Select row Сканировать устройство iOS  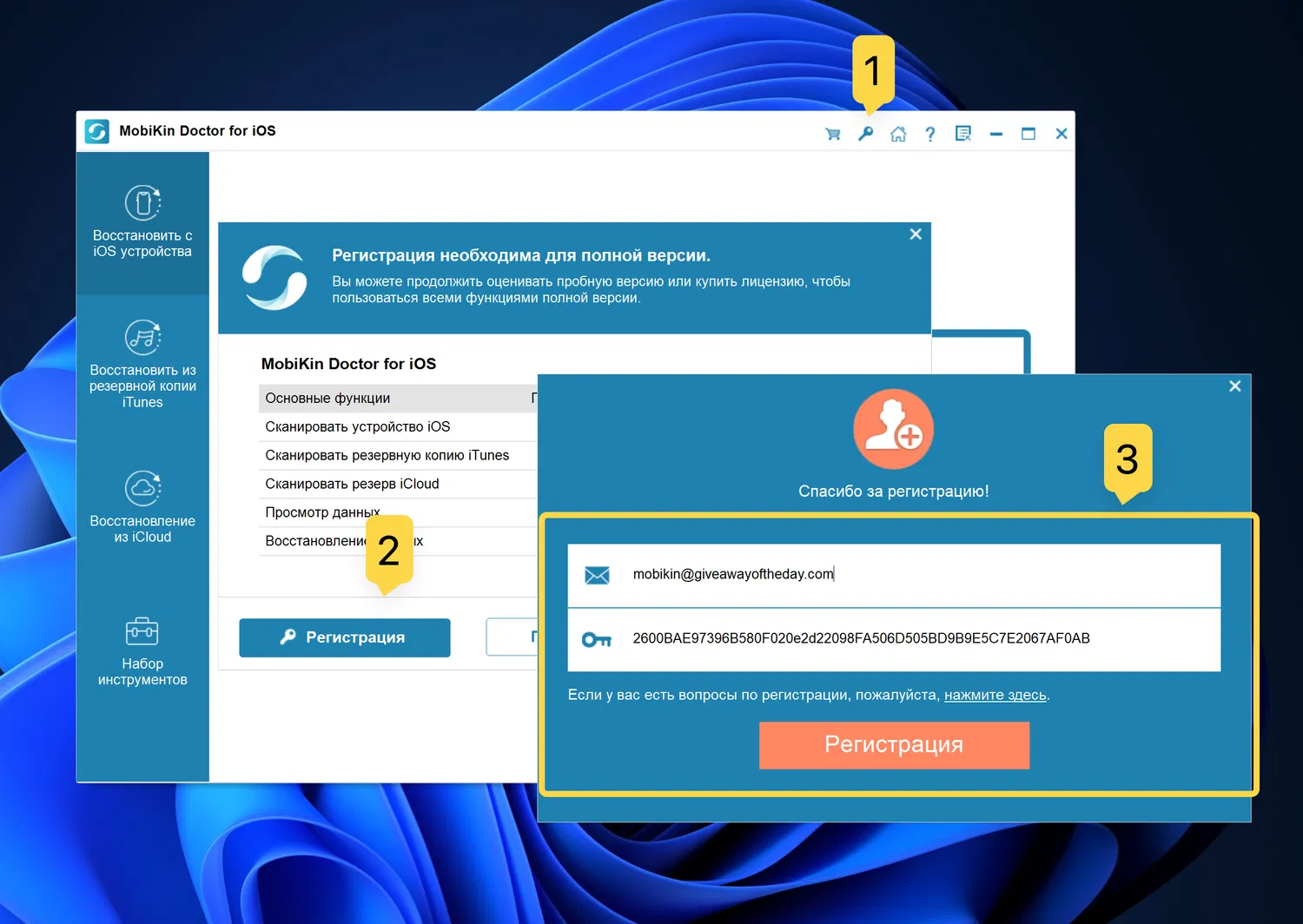(398, 426)
